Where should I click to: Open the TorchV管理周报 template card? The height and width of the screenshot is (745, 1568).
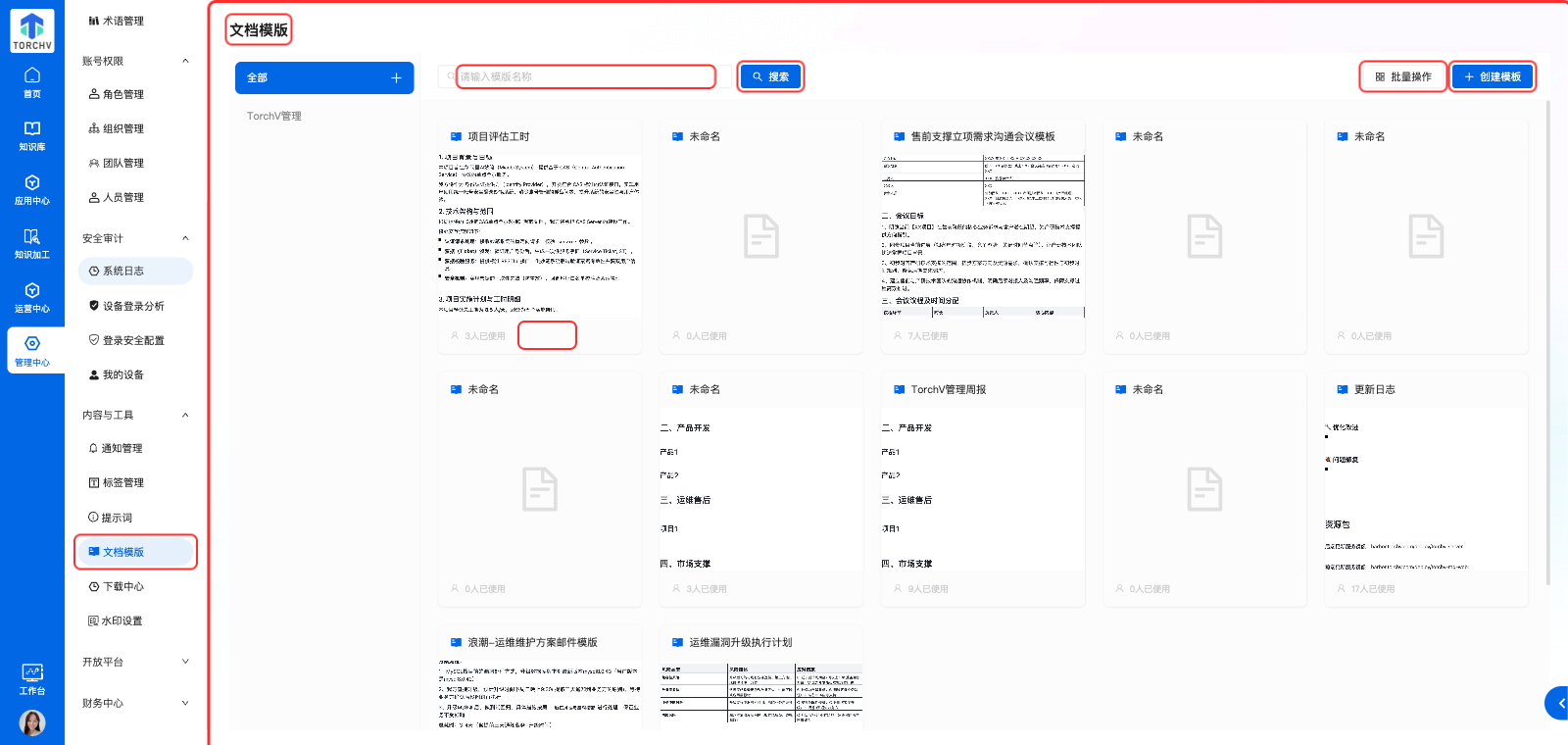(983, 489)
